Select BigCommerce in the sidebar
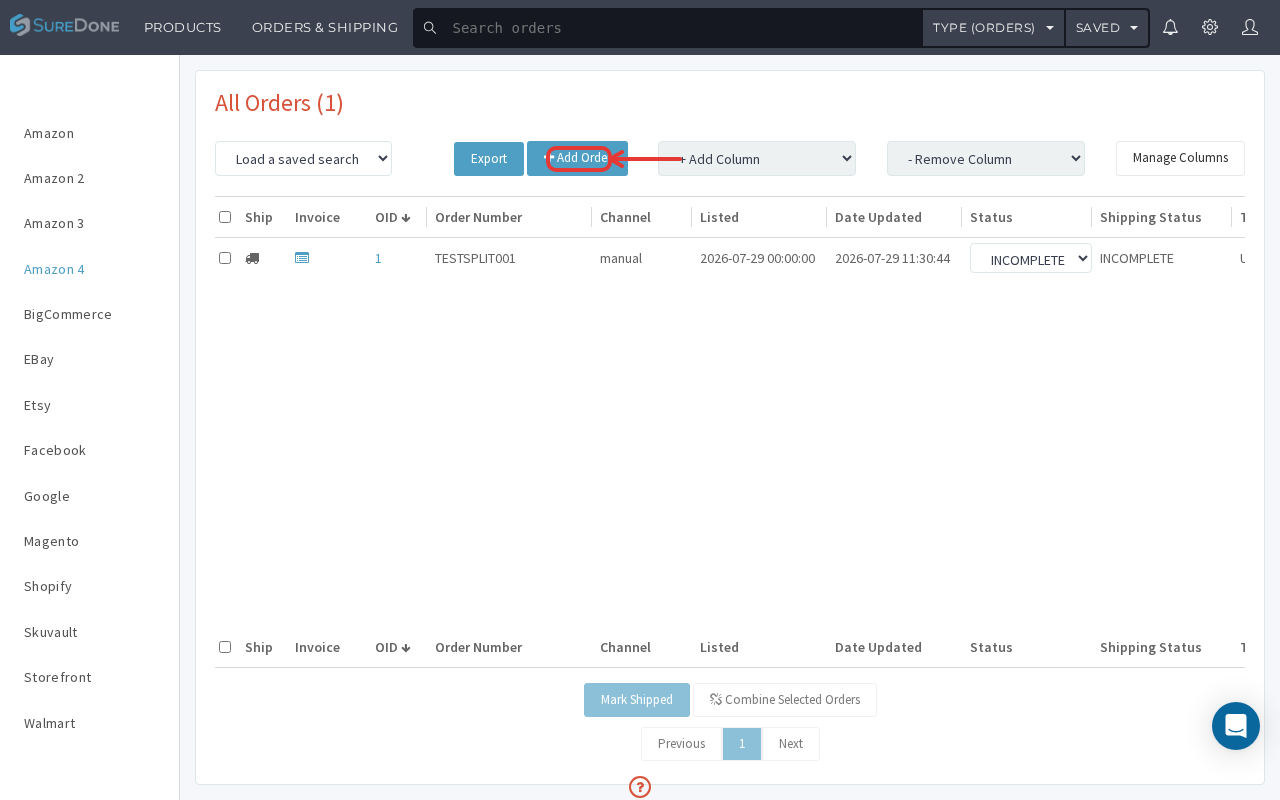The width and height of the screenshot is (1280, 800). coord(68,314)
